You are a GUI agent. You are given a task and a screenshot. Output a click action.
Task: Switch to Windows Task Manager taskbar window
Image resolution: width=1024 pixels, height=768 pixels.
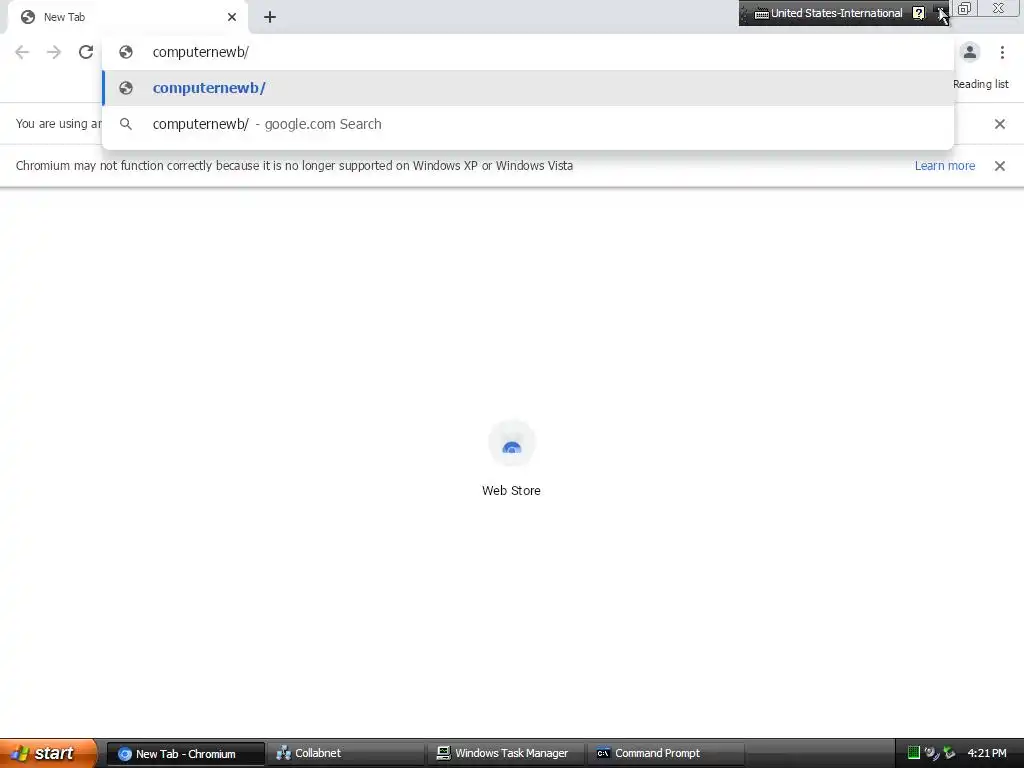click(507, 754)
